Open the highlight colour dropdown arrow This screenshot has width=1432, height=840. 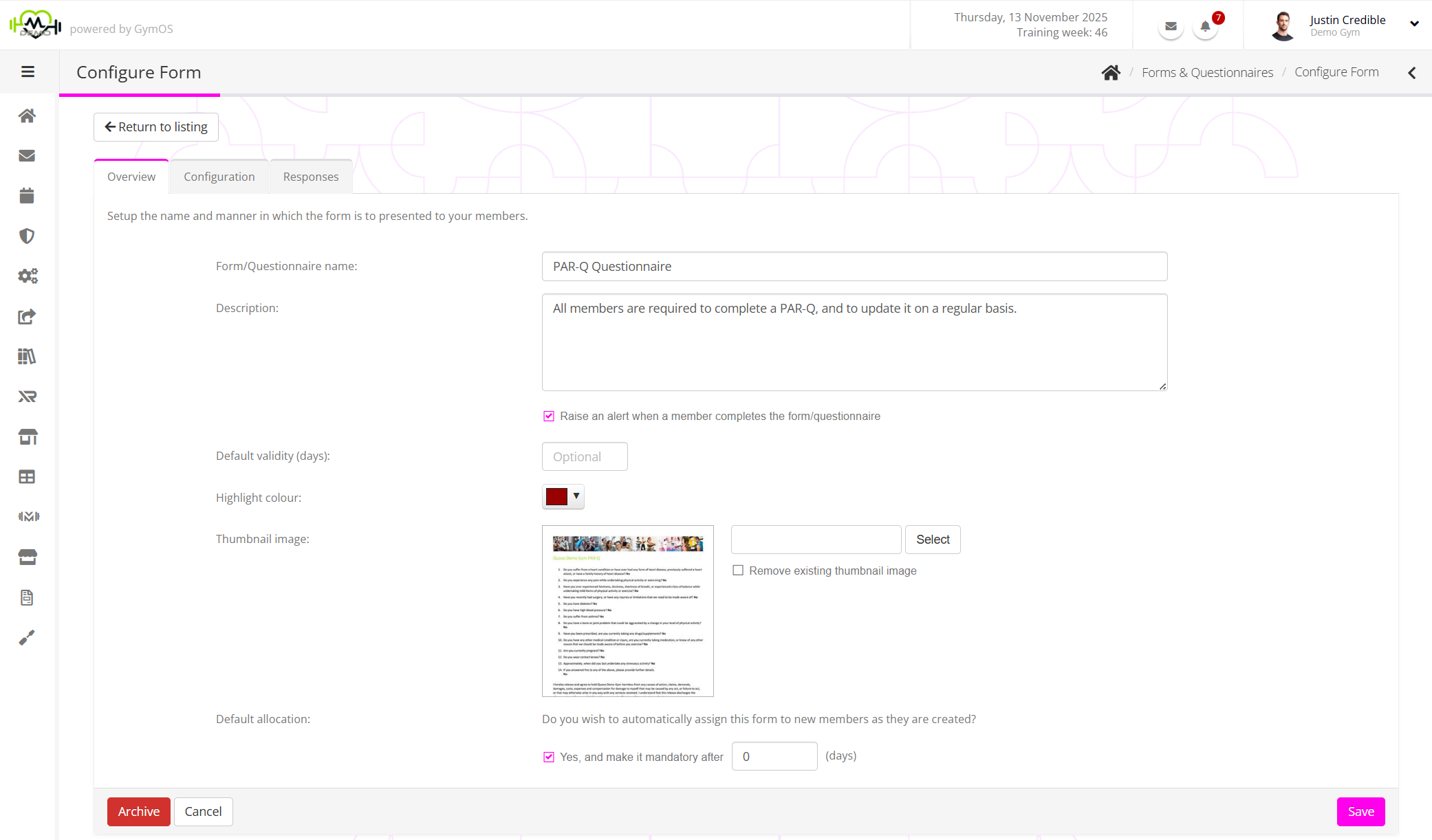576,496
